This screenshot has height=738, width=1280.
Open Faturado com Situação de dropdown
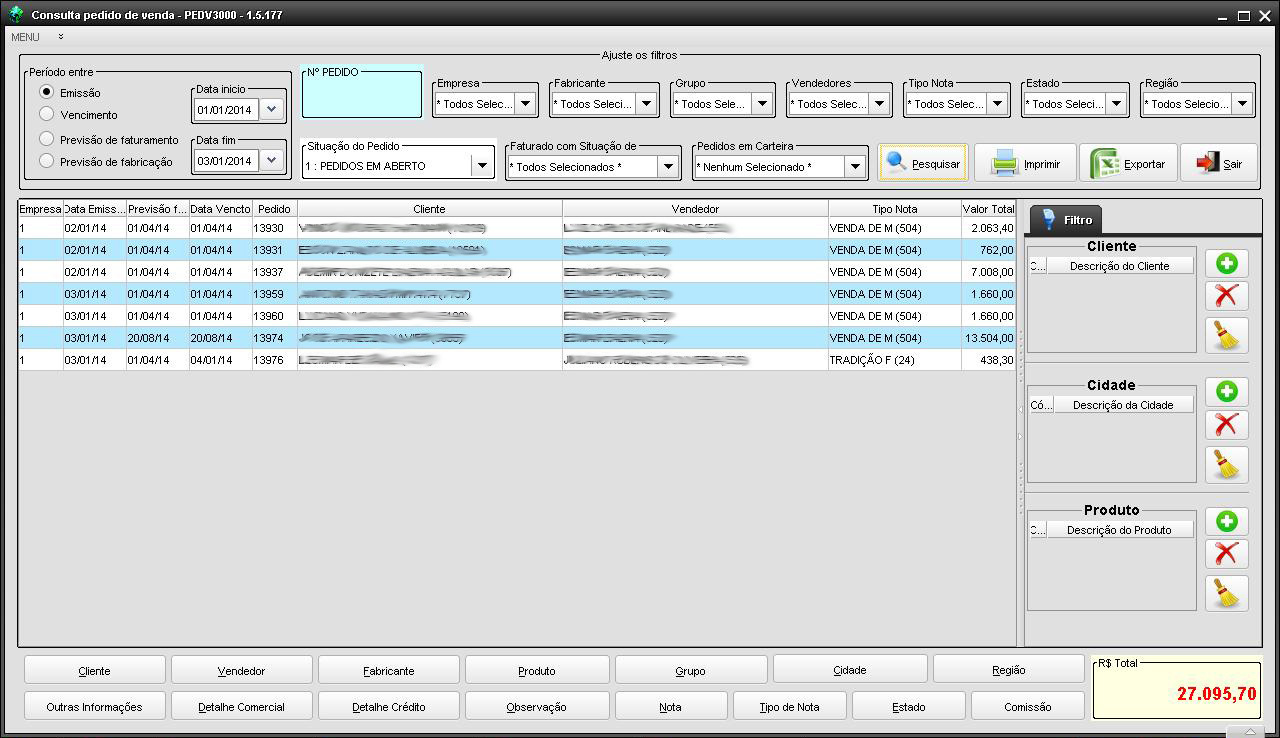[669, 166]
